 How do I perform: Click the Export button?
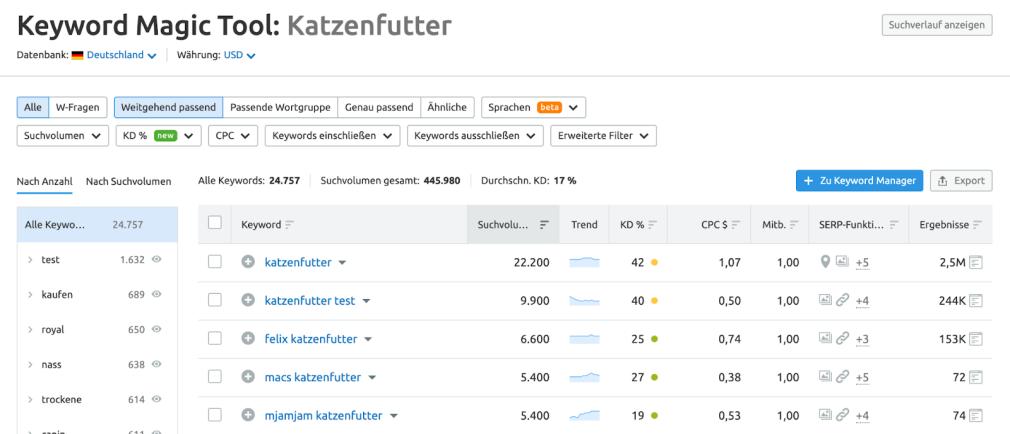coord(962,181)
